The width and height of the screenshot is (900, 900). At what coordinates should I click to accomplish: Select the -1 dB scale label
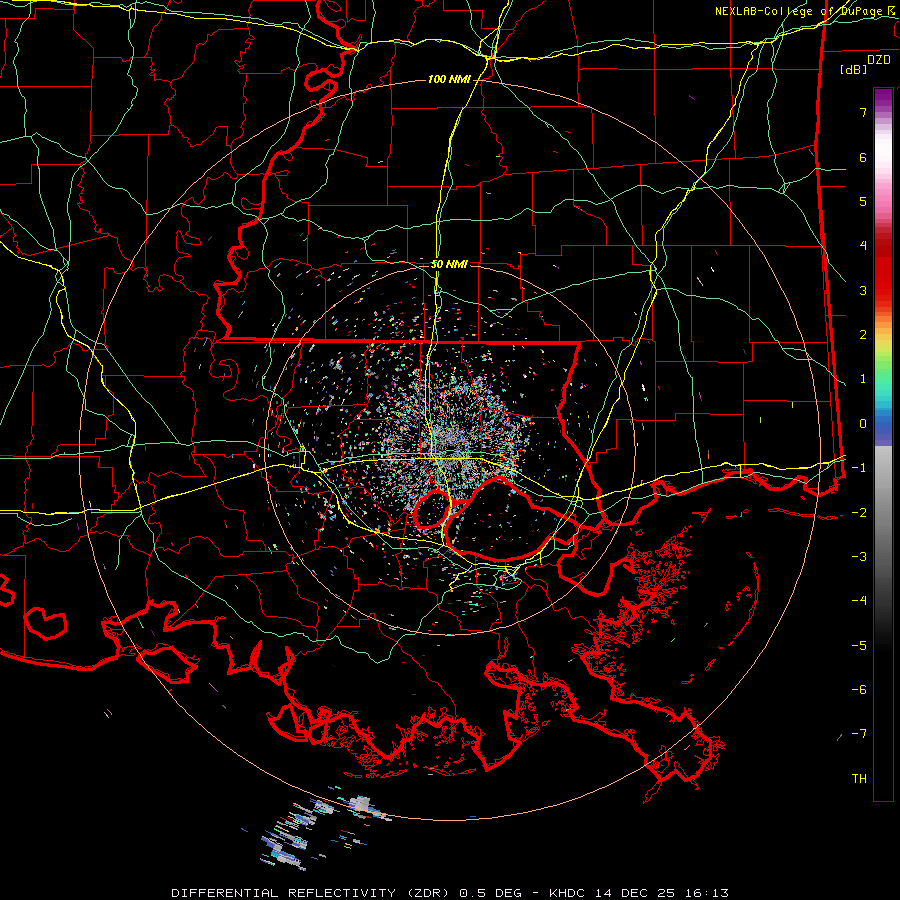click(x=859, y=468)
